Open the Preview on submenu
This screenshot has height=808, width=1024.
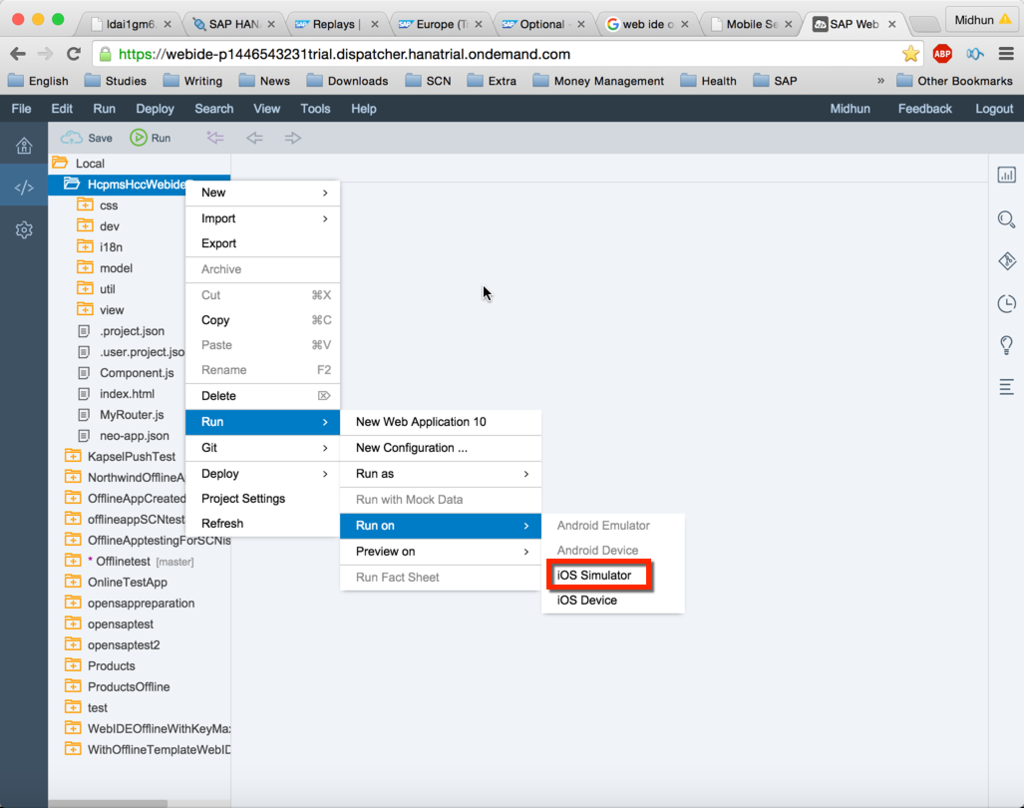tap(441, 551)
